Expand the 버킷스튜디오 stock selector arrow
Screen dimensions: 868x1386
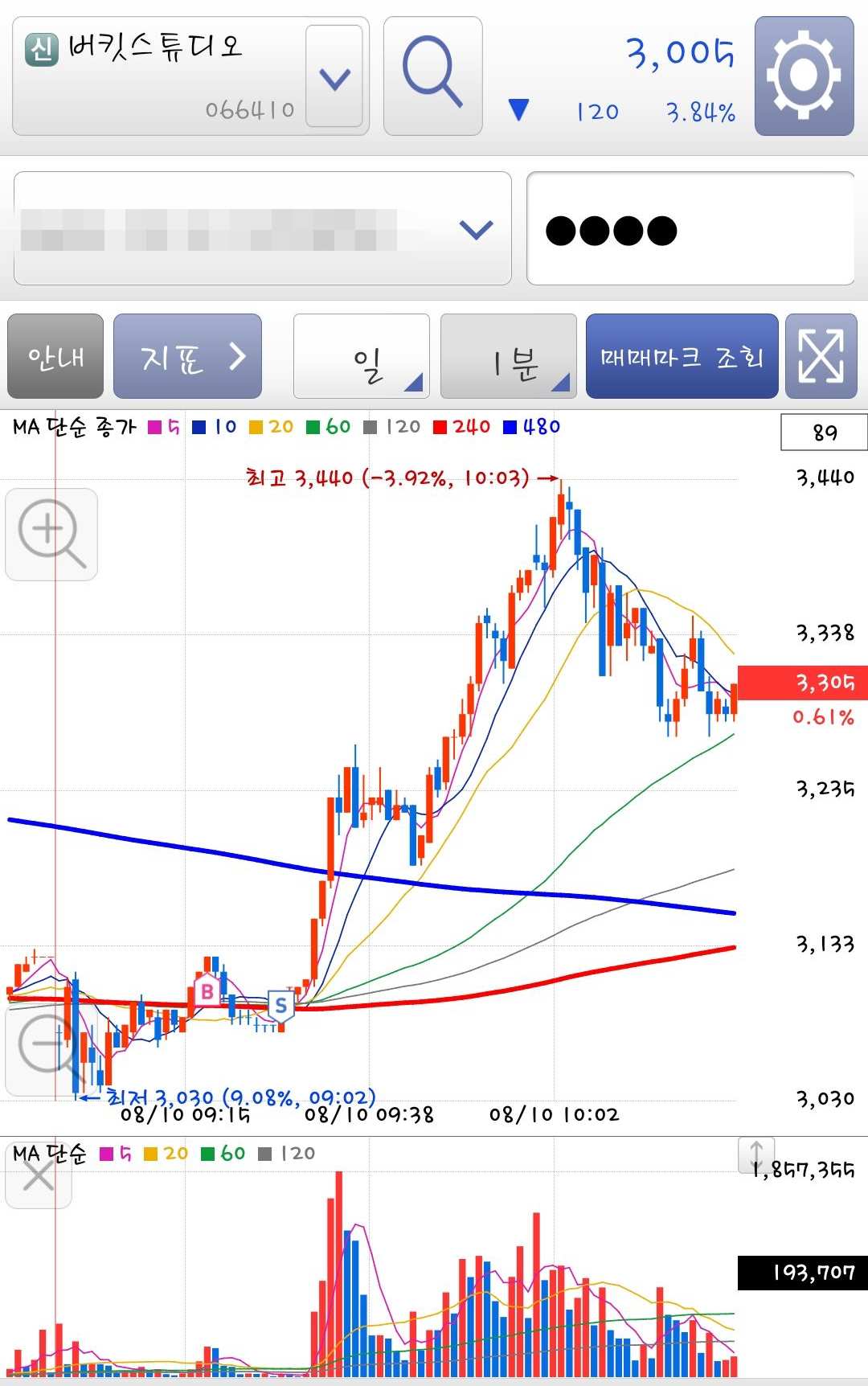pos(334,76)
